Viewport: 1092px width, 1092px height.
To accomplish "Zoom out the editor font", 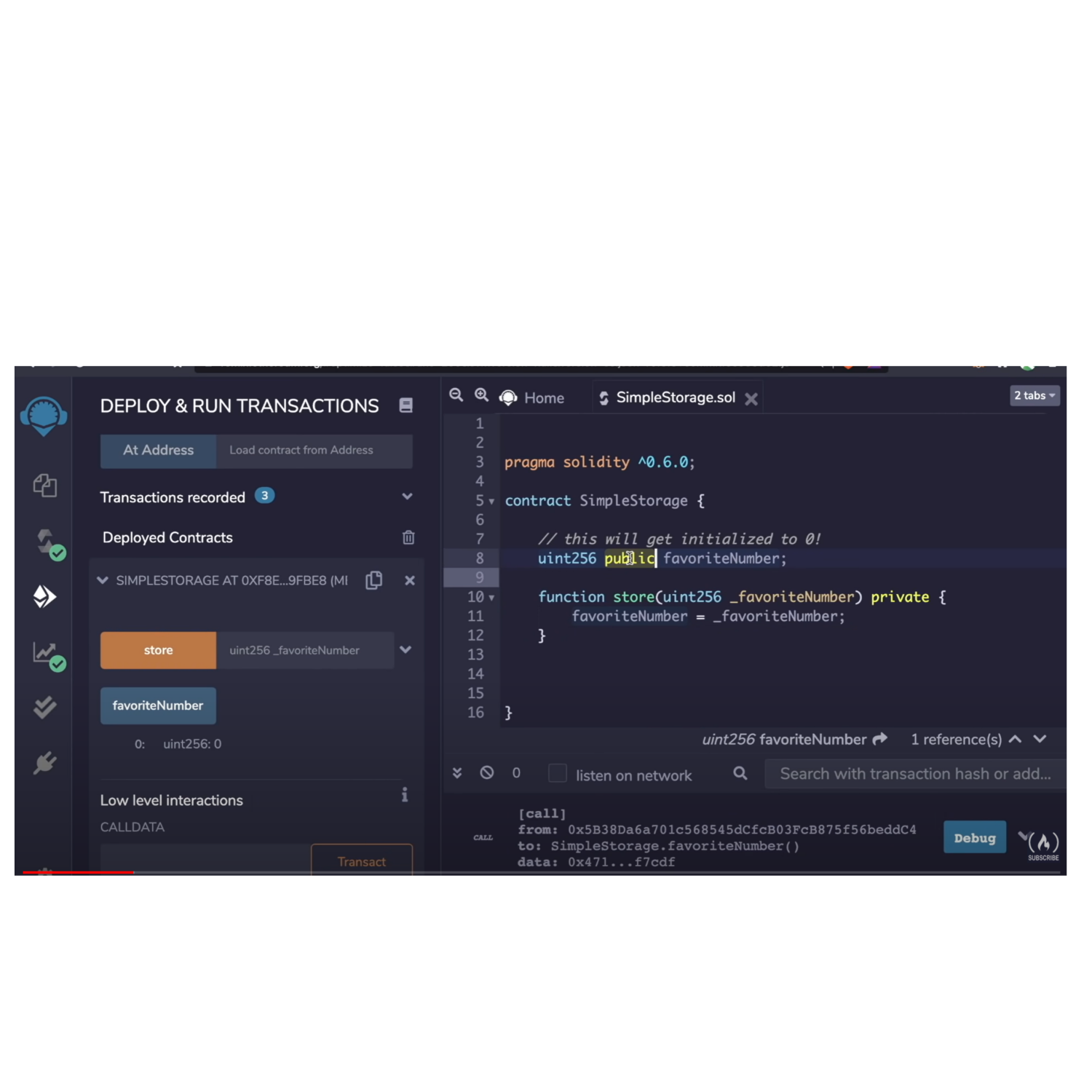I will click(456, 395).
